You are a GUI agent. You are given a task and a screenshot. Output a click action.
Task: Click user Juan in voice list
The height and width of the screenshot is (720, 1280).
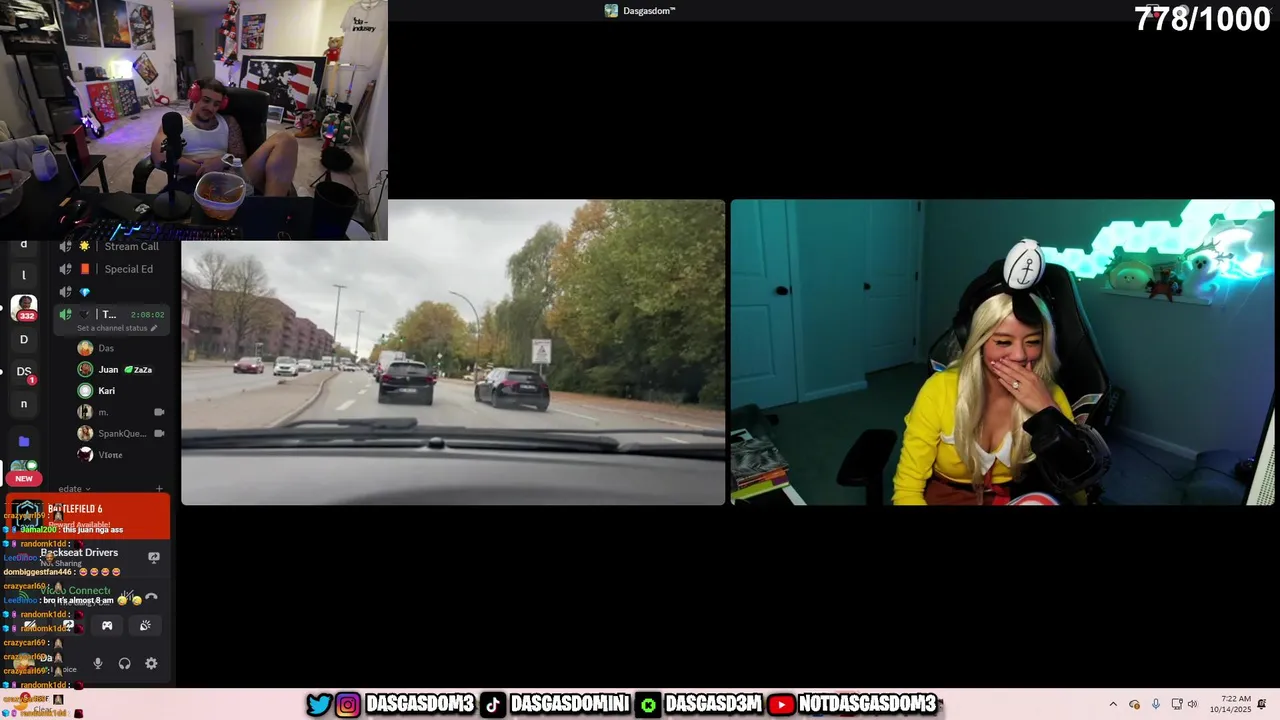pos(108,369)
